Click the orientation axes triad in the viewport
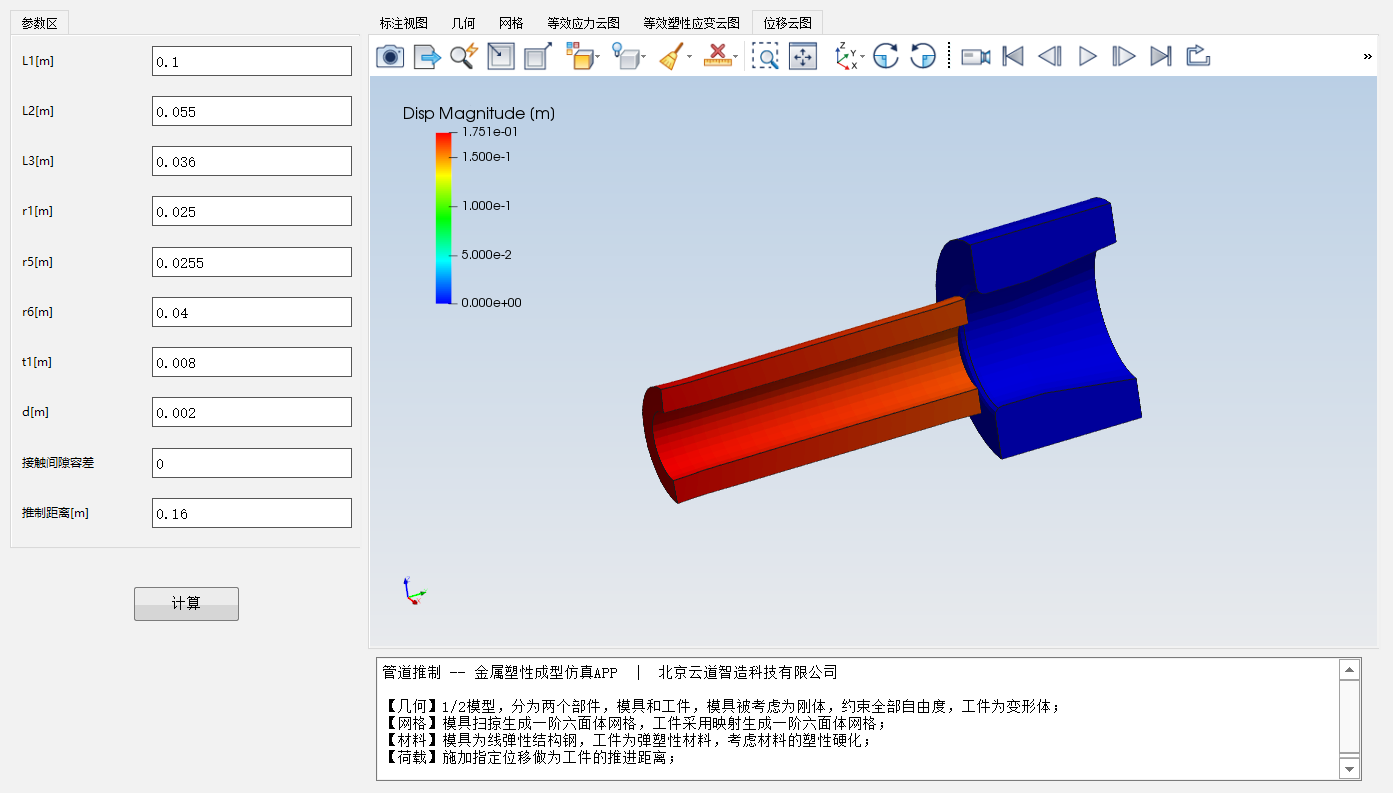 pyautogui.click(x=413, y=591)
